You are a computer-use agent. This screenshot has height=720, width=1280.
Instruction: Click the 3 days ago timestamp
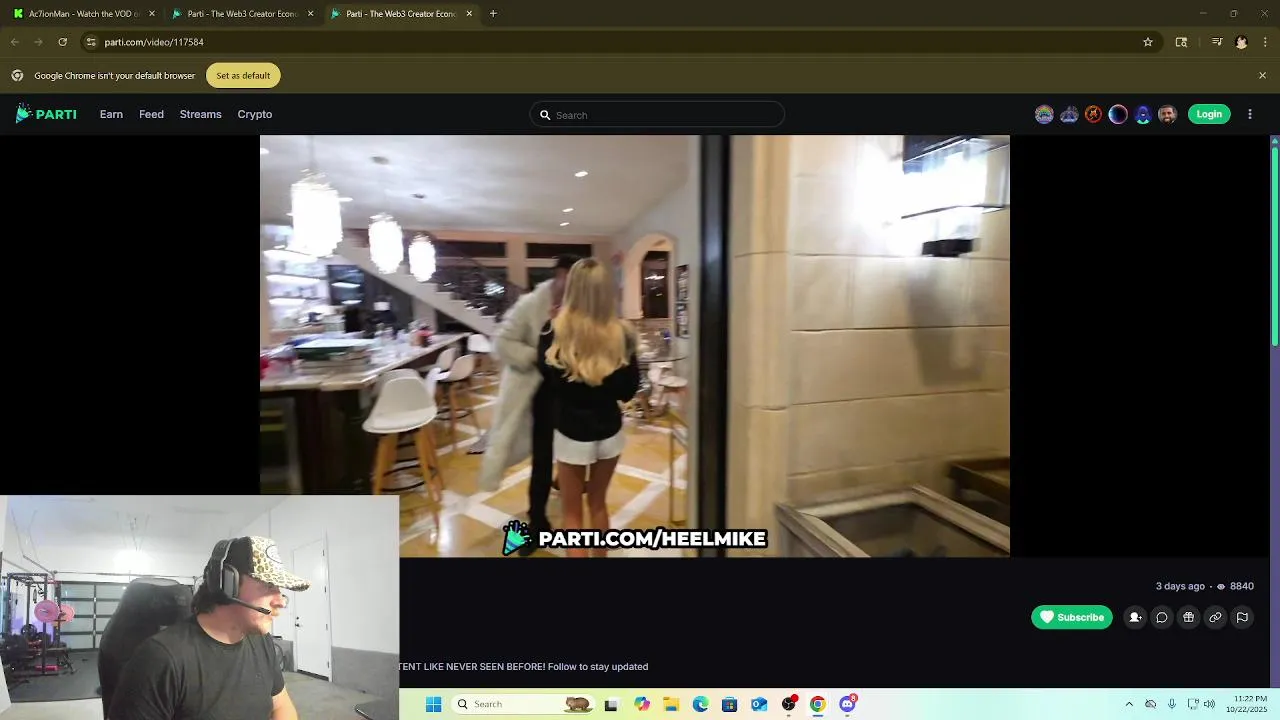(1180, 586)
